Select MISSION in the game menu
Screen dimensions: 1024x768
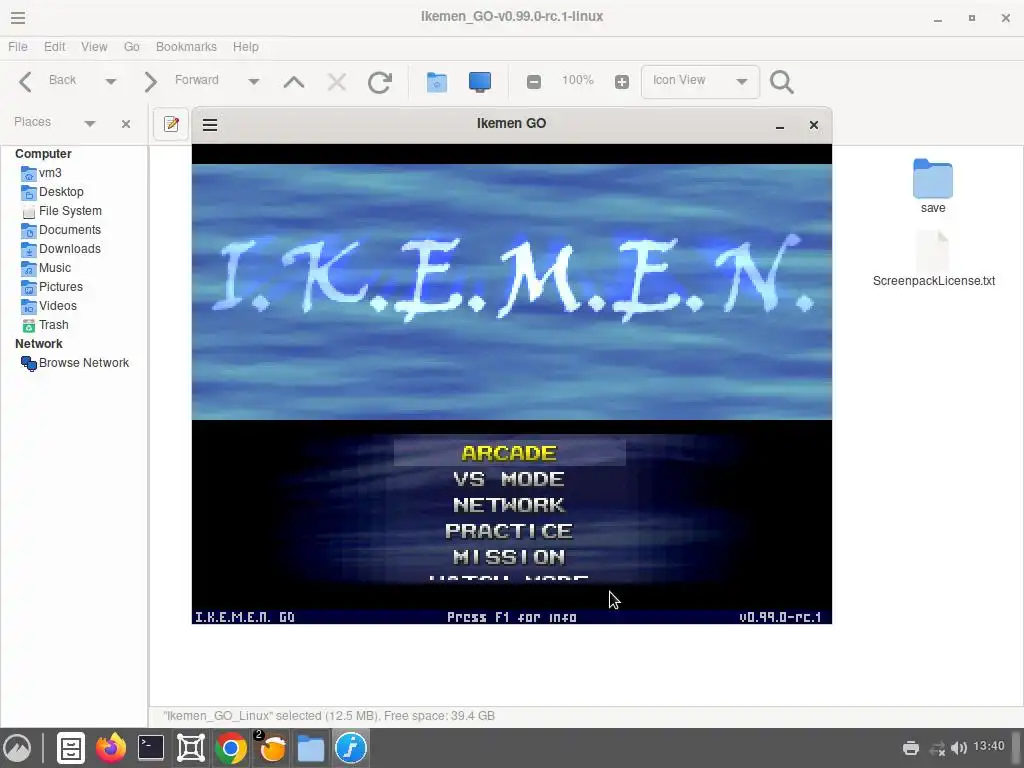pyautogui.click(x=509, y=557)
